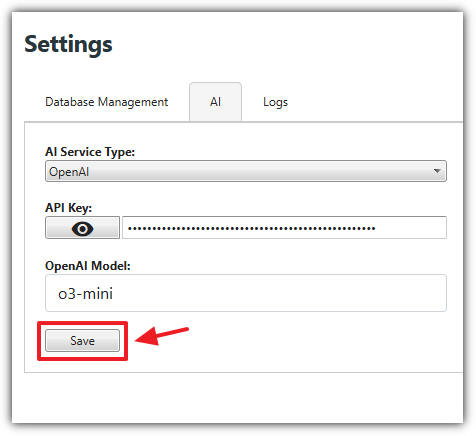Click into the OpenAI Model field

246,293
